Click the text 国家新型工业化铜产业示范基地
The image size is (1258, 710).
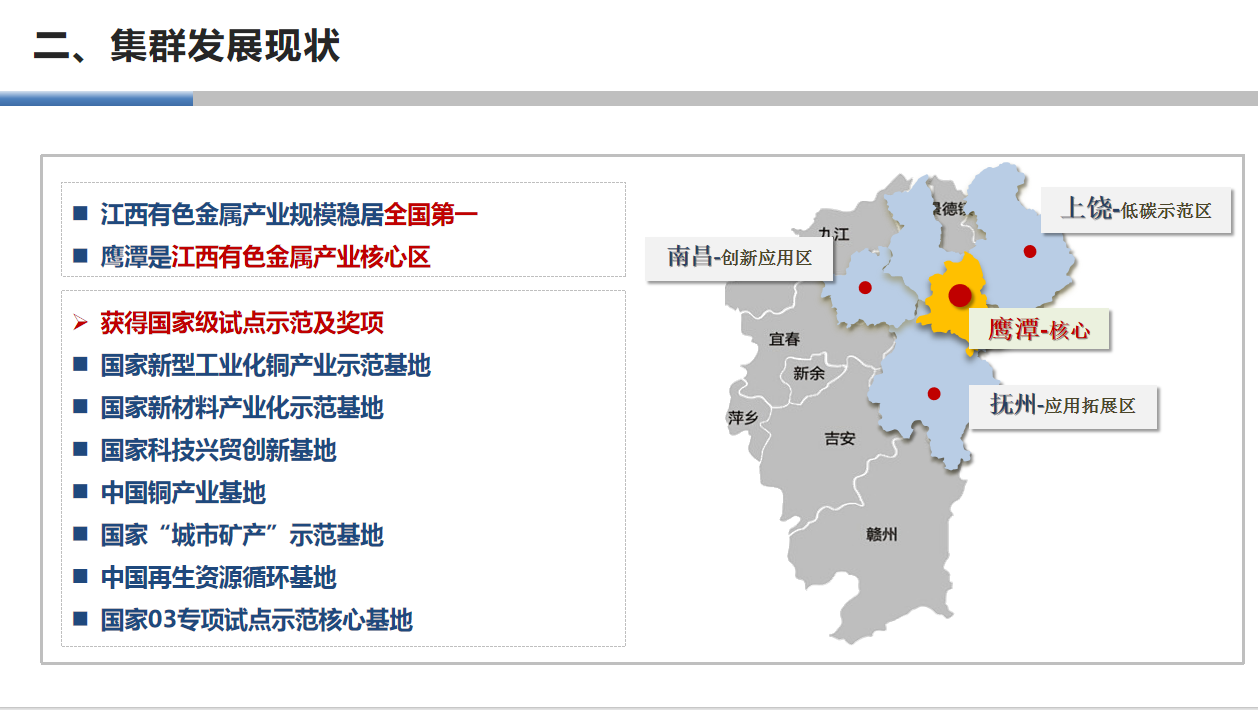coord(265,365)
